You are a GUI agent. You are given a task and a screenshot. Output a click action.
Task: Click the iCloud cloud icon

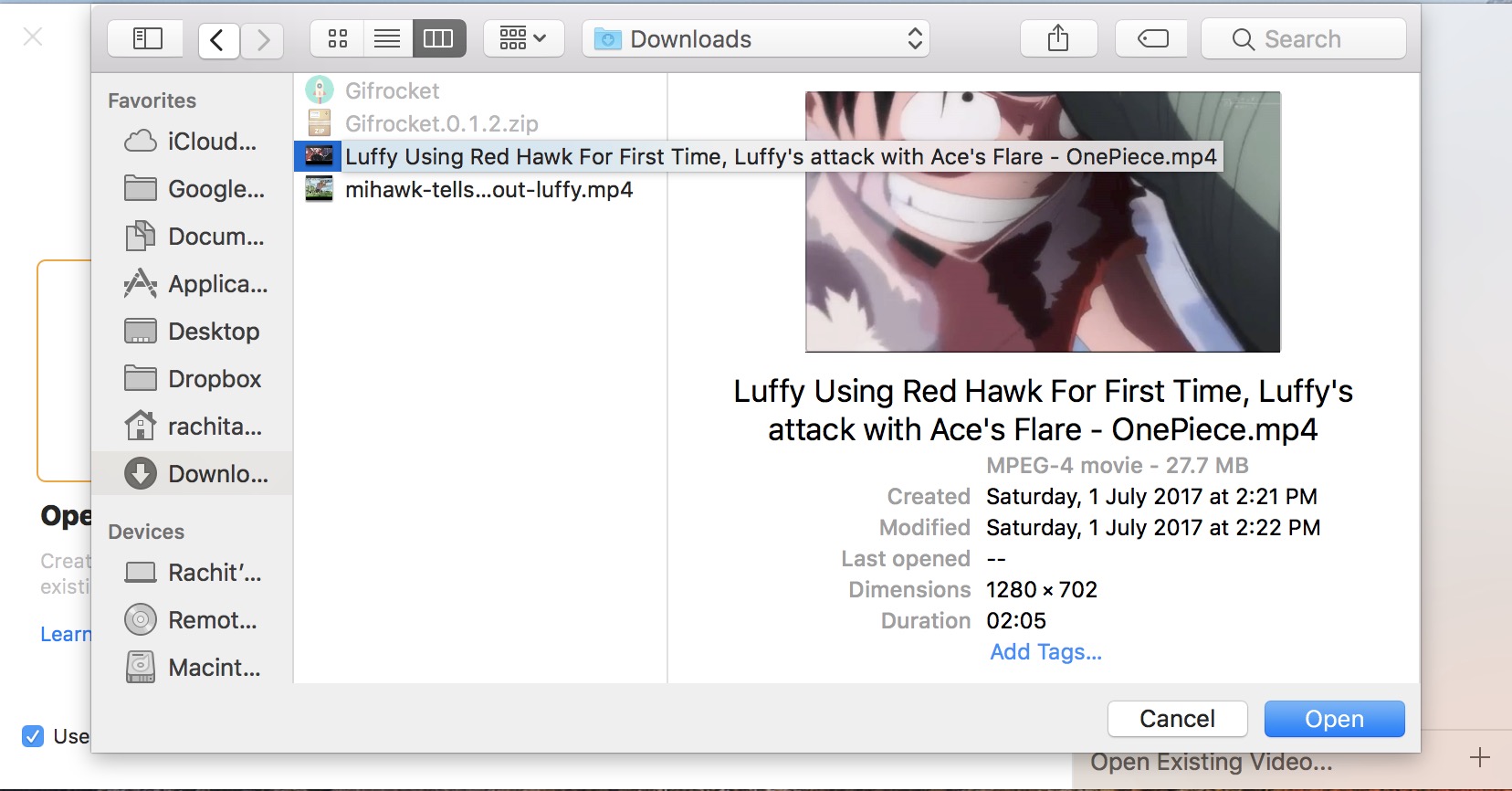[x=140, y=142]
